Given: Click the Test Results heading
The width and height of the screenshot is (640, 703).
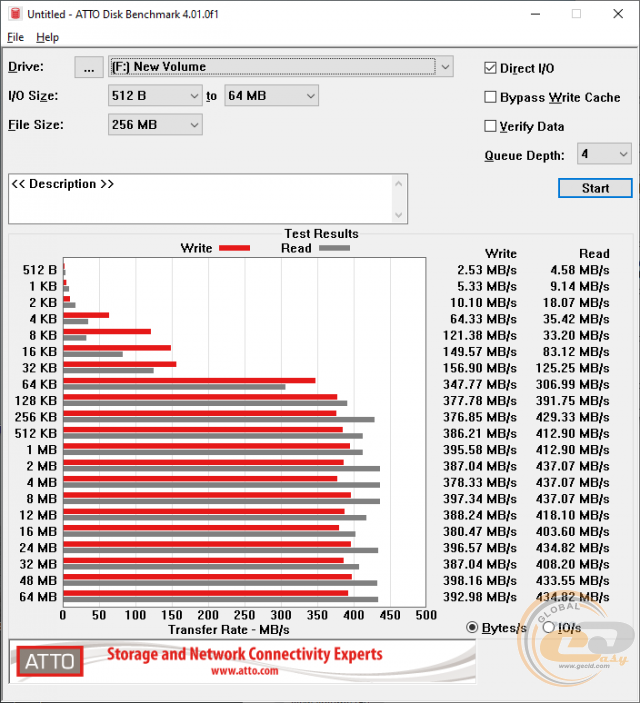Looking at the screenshot, I should click(x=322, y=234).
